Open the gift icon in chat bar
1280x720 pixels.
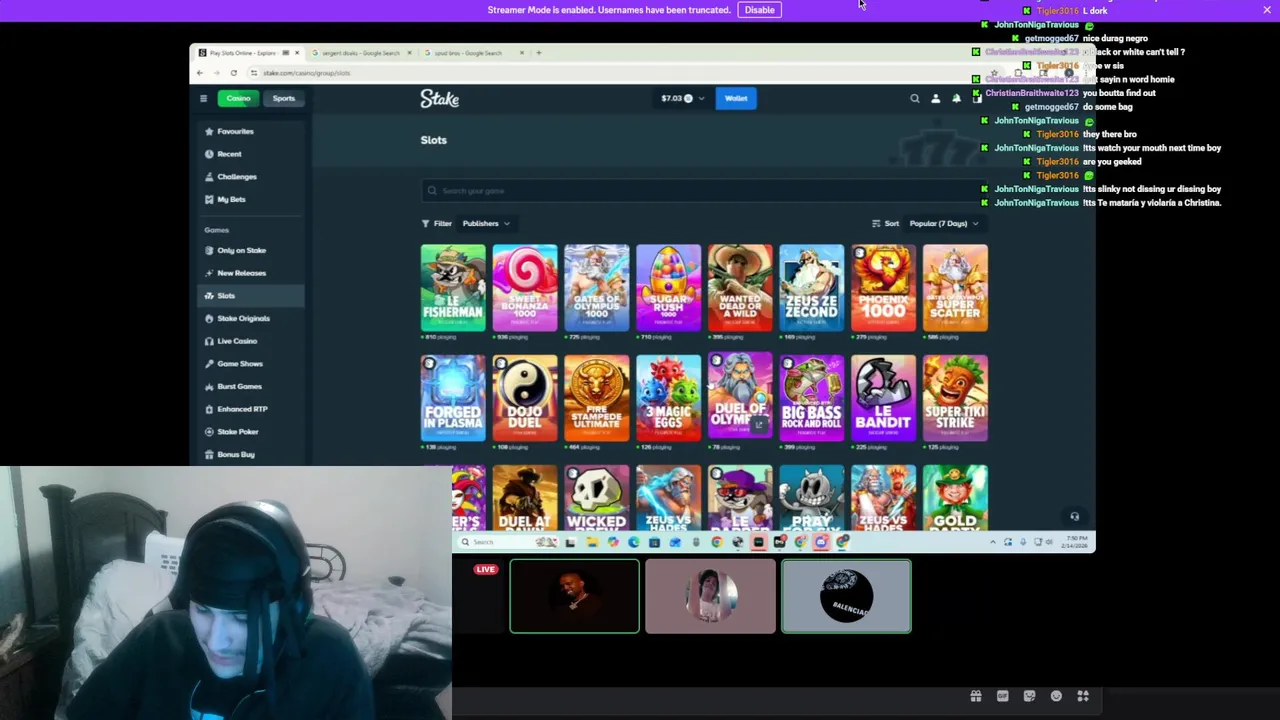(976, 696)
